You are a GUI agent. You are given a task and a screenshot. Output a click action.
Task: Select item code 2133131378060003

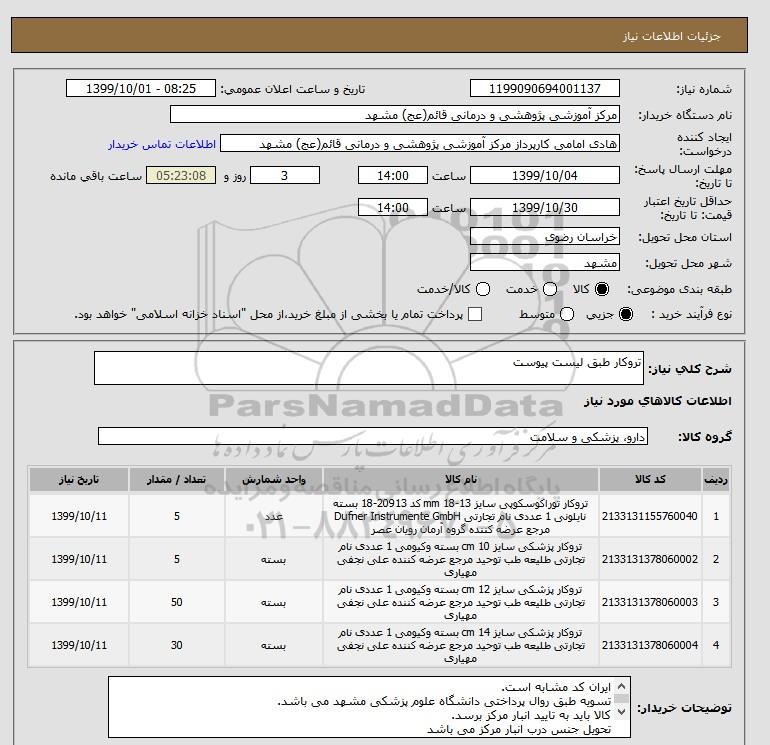point(650,602)
